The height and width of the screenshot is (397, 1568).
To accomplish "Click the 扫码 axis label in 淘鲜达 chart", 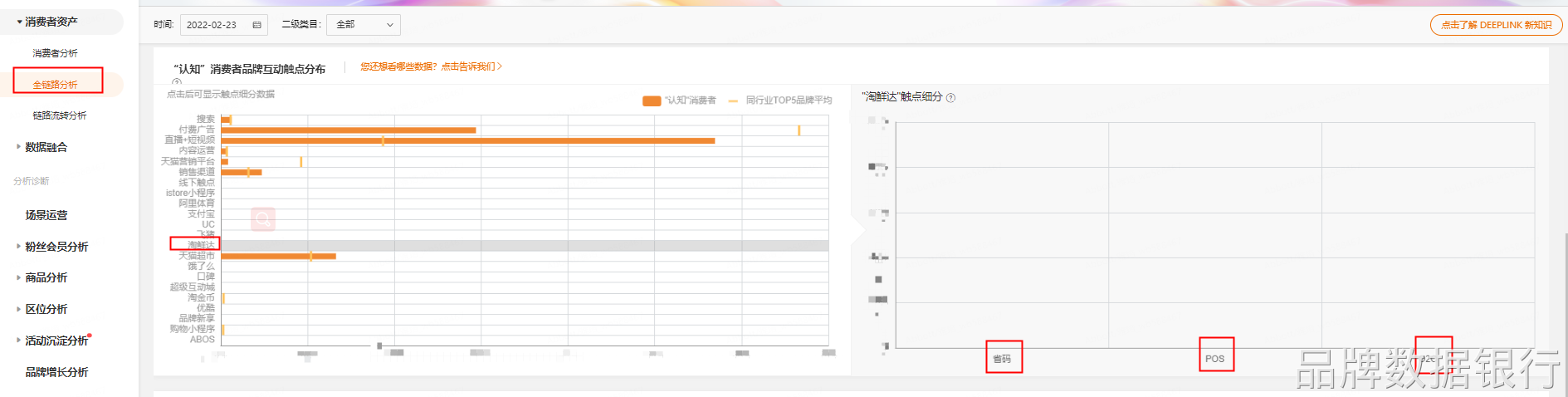I will click(1003, 359).
